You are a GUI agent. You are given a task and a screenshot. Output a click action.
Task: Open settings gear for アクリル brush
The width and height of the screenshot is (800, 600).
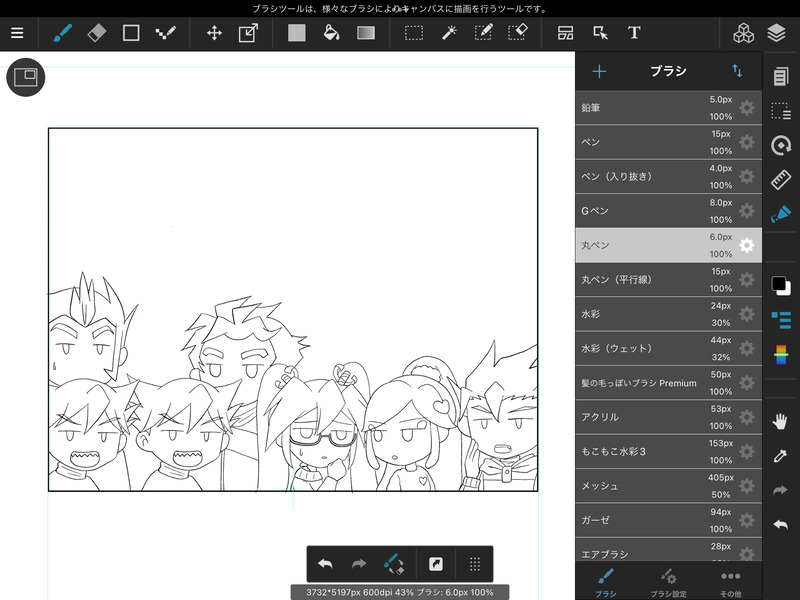[746, 417]
